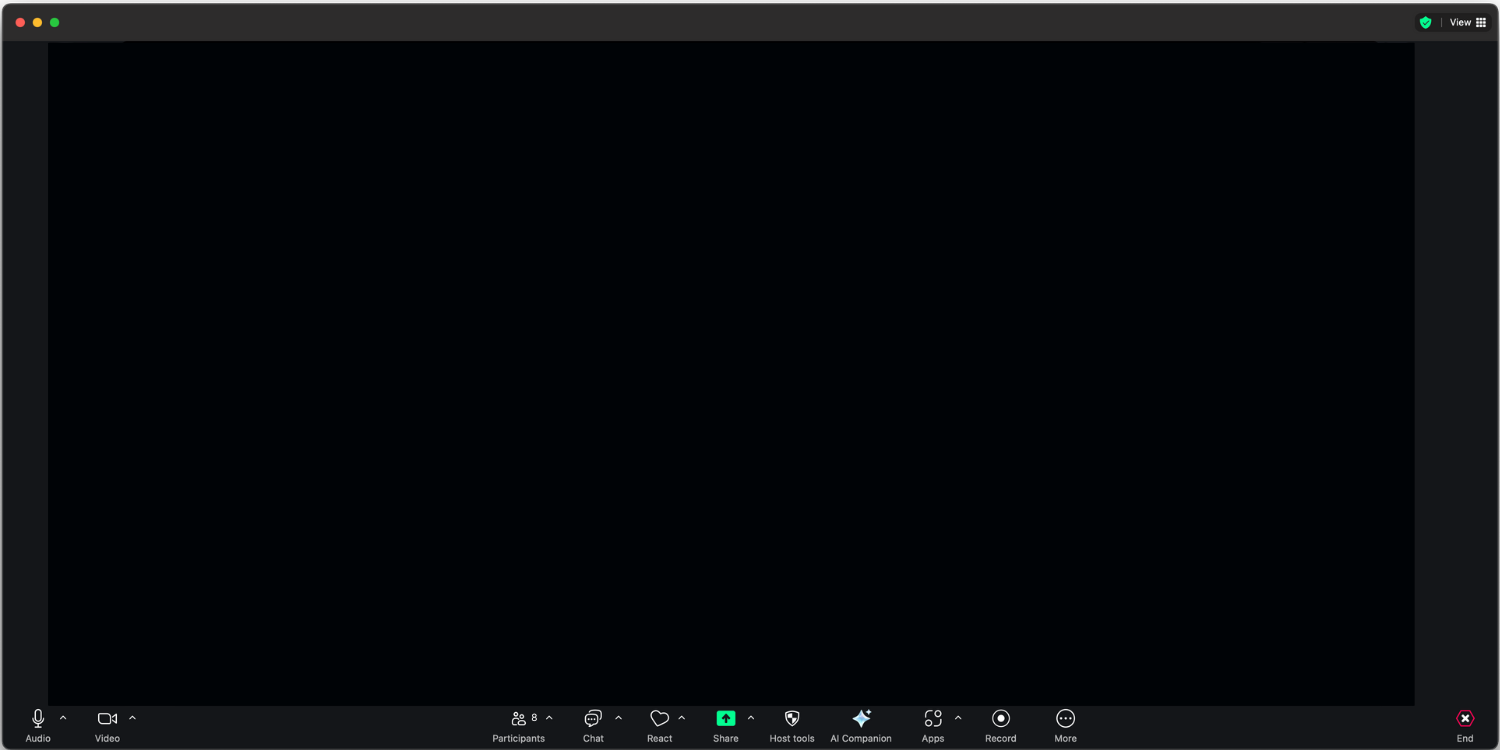Expand reactions chevron next to React
The image size is (1500, 750).
click(x=682, y=718)
